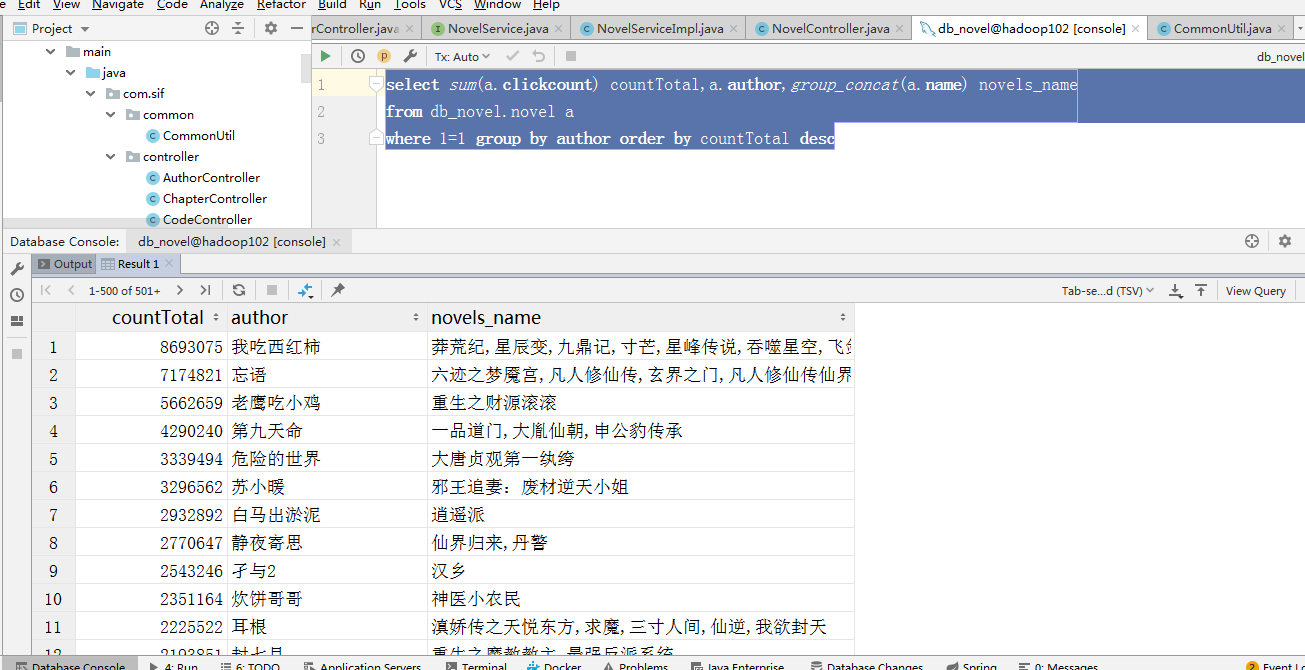Switch to NovelService.java tab
This screenshot has width=1305, height=670.
pos(496,29)
